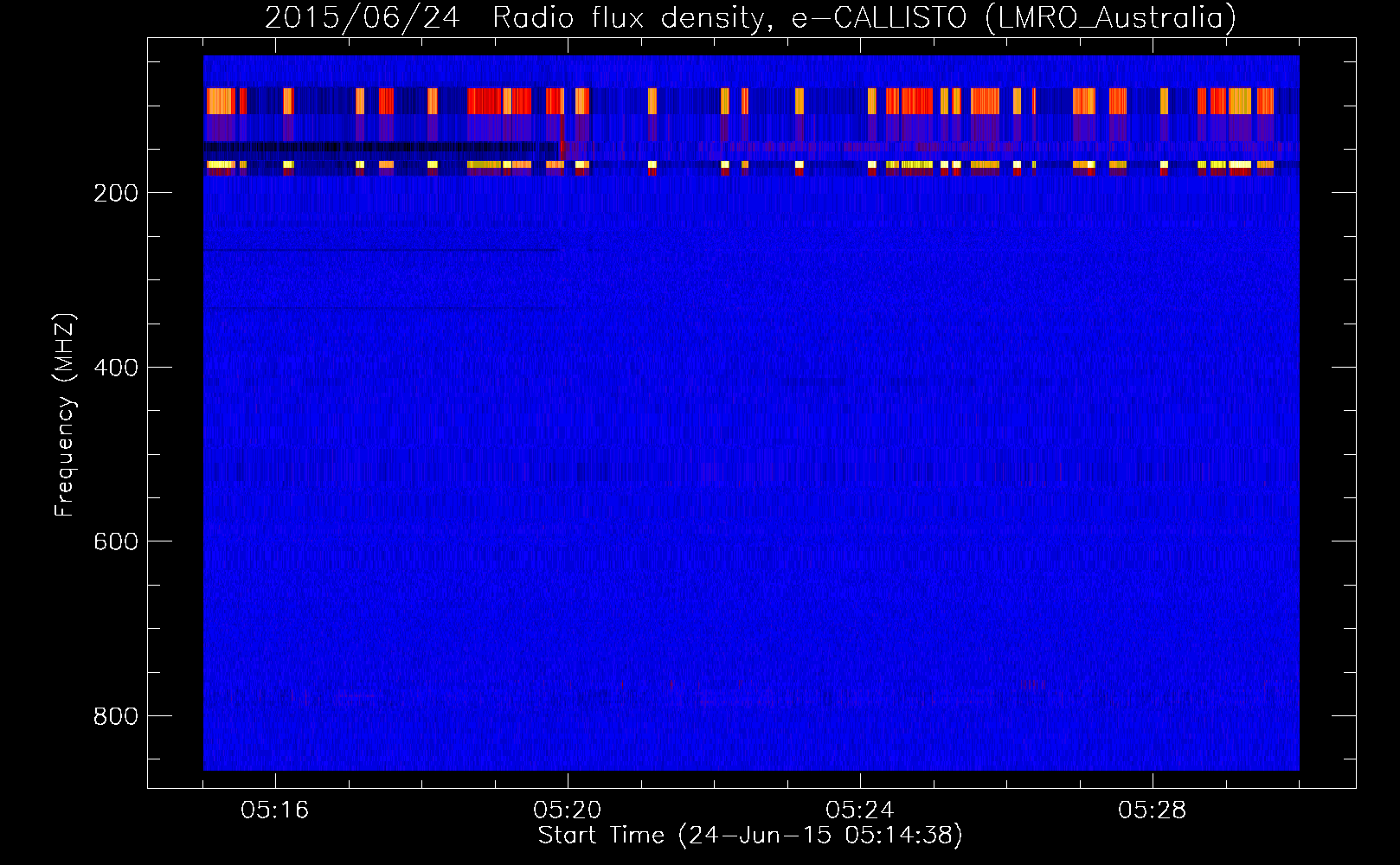Click the 800 frequency tick label

tap(115, 716)
